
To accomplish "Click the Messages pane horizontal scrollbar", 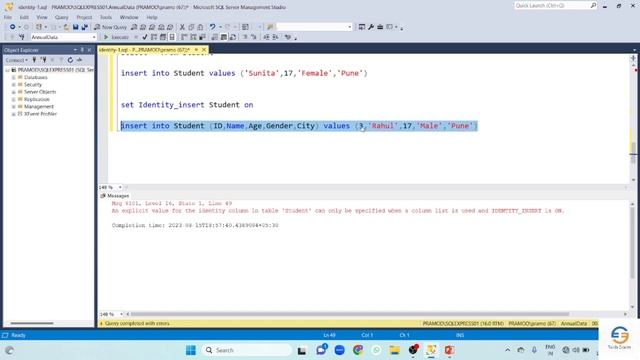I will click(x=349, y=314).
